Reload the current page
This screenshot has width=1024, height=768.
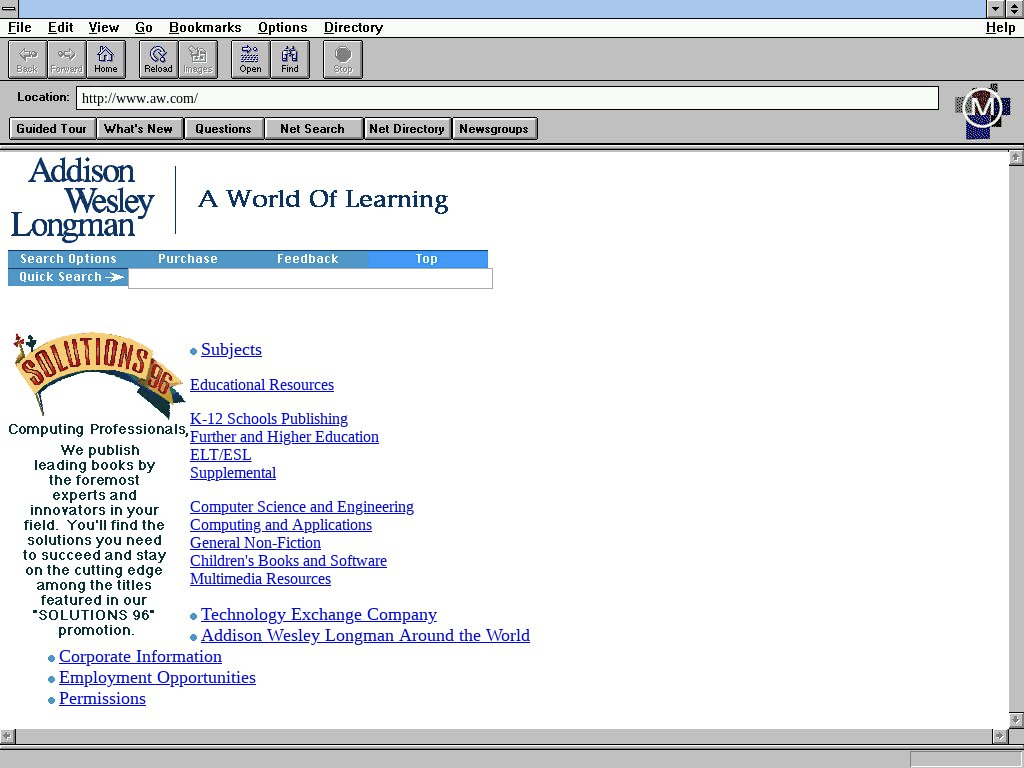[158, 59]
